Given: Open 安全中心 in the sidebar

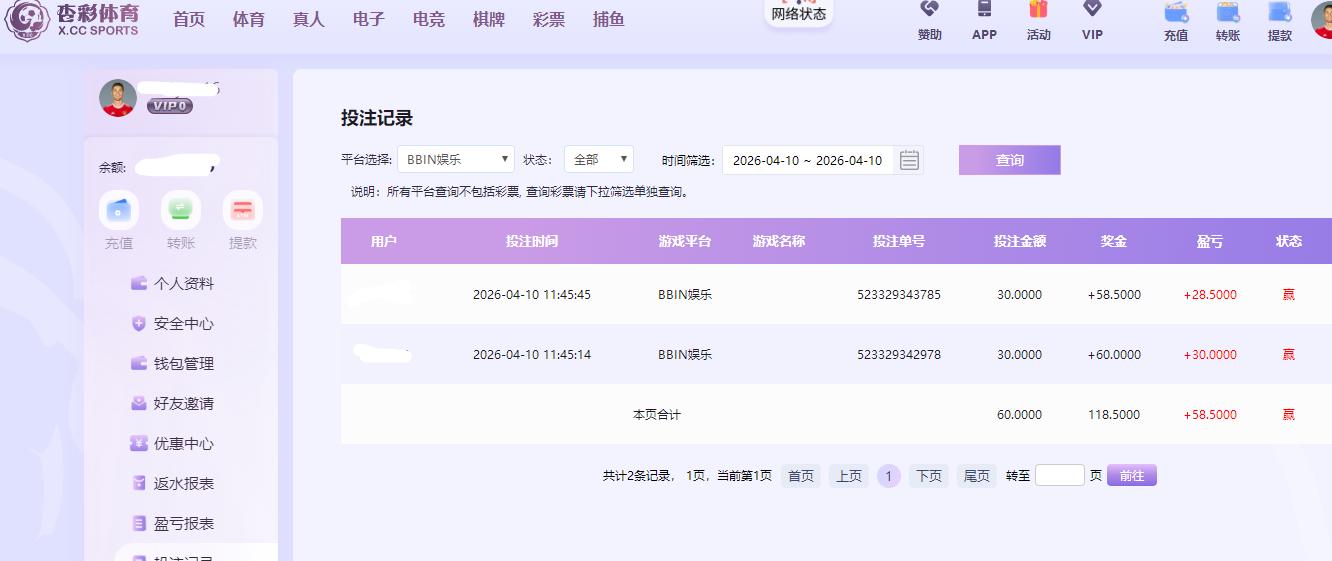Looking at the screenshot, I should [x=183, y=324].
